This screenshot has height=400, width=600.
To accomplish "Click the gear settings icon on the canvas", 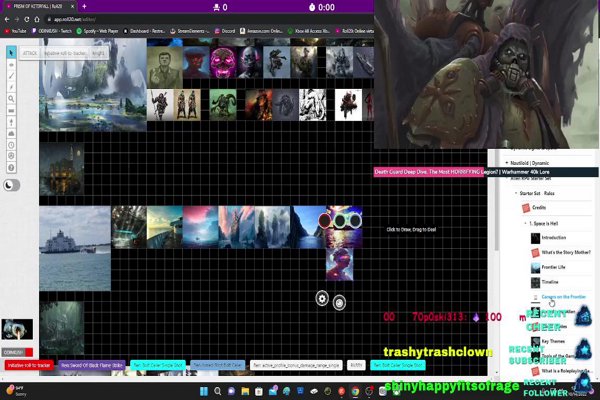I will pos(322,299).
